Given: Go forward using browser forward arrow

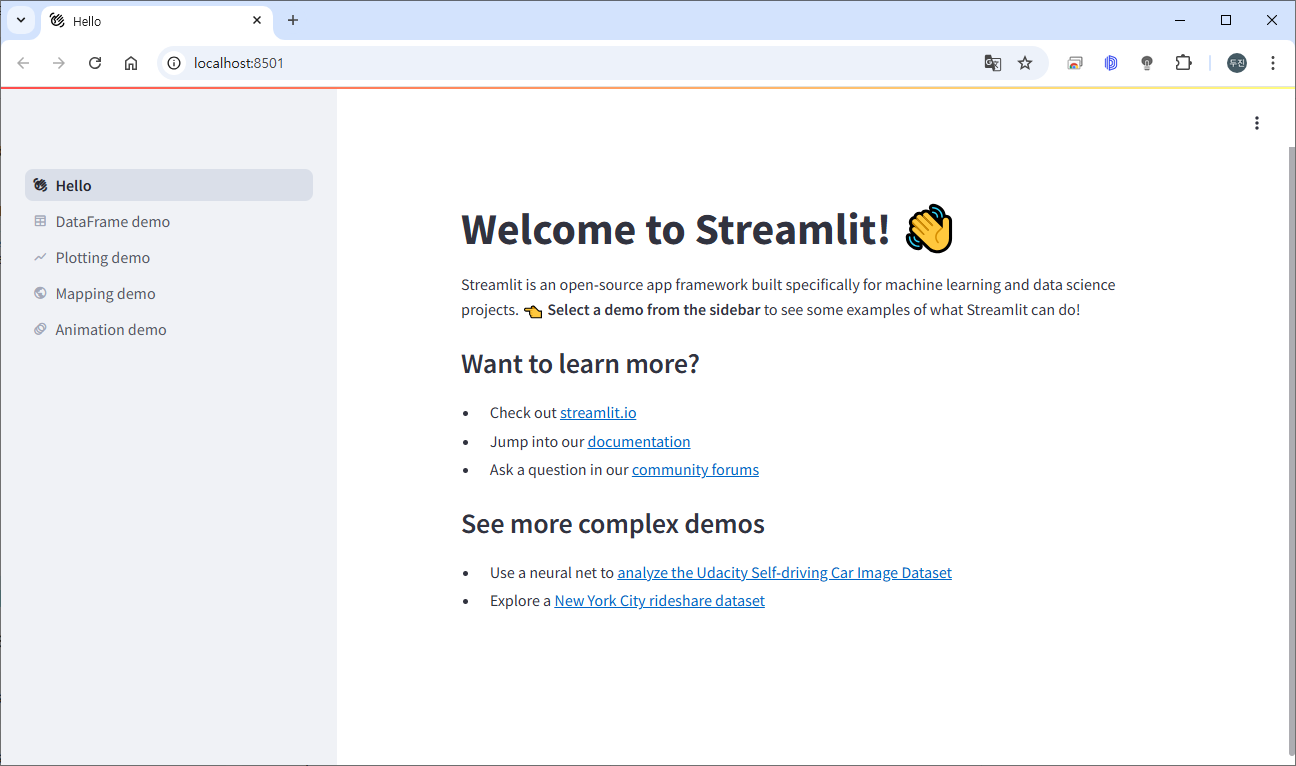Looking at the screenshot, I should [x=59, y=63].
